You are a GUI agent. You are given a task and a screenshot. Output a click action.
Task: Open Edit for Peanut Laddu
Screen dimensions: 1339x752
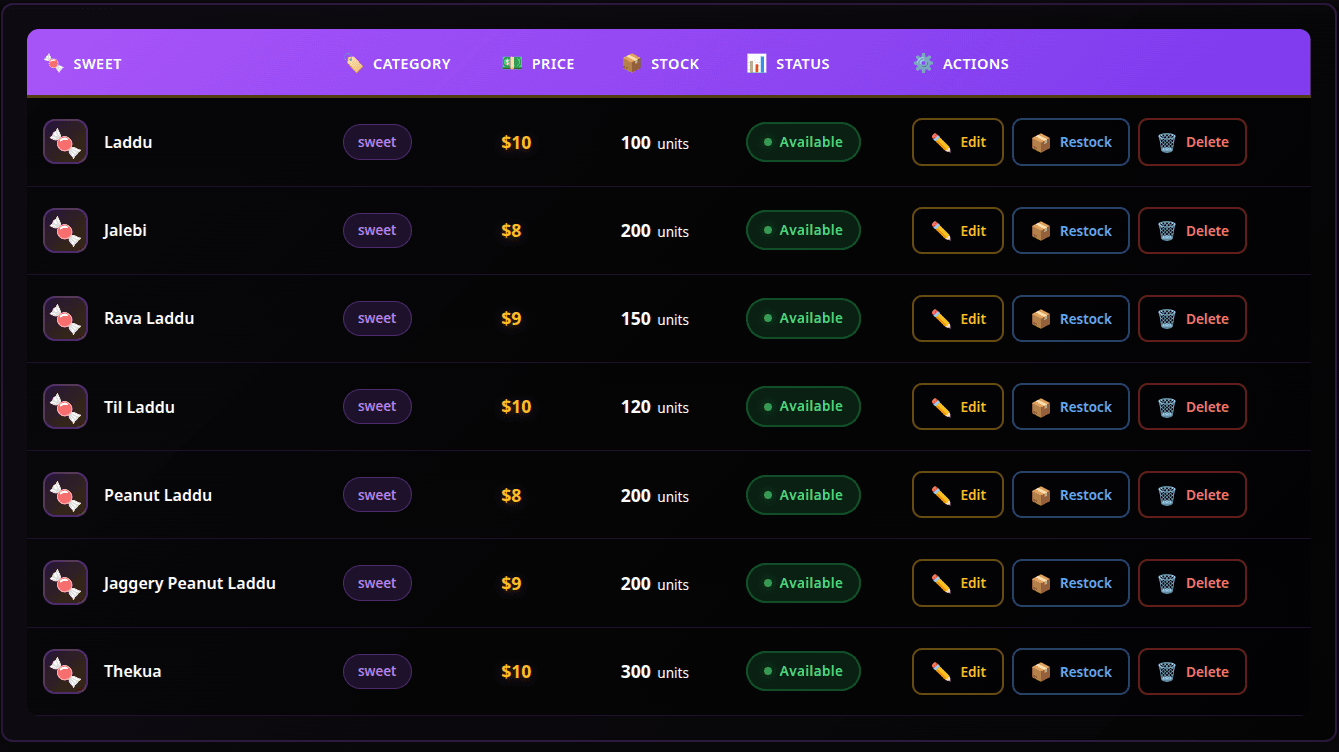pyautogui.click(x=957, y=495)
